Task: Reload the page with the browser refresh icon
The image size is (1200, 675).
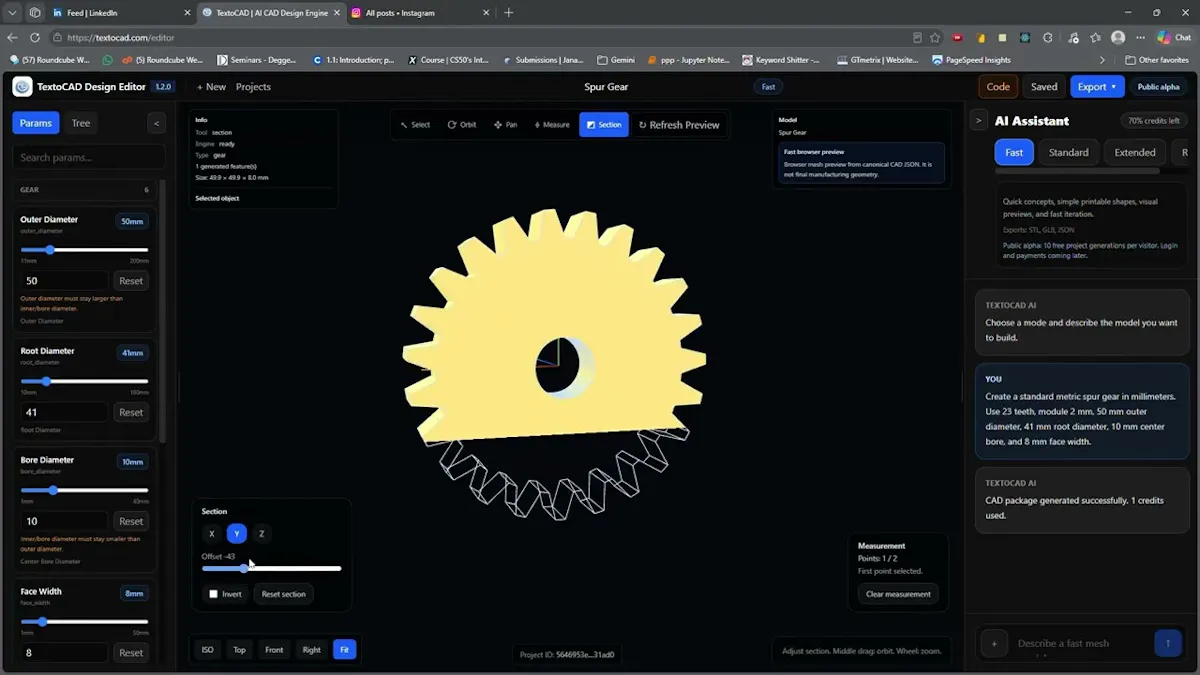Action: click(x=35, y=37)
